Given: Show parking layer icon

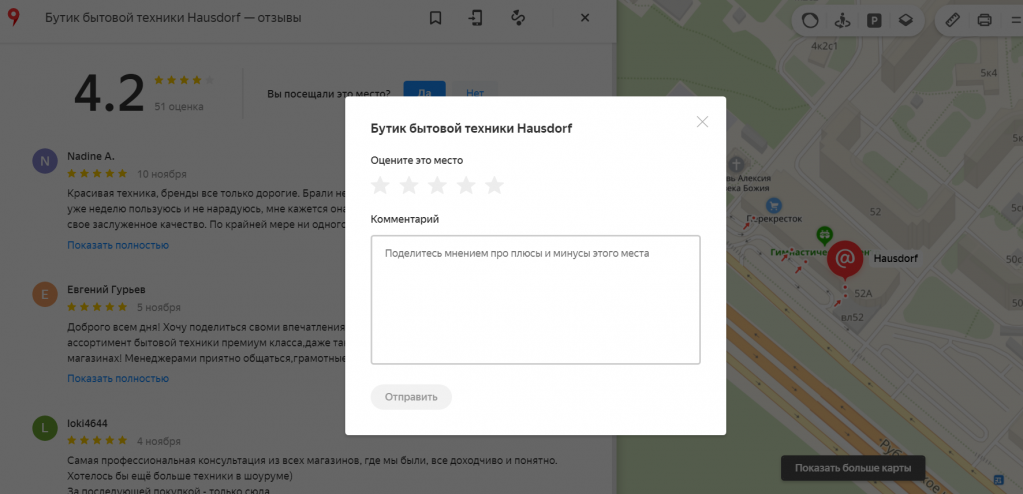Looking at the screenshot, I should (874, 20).
